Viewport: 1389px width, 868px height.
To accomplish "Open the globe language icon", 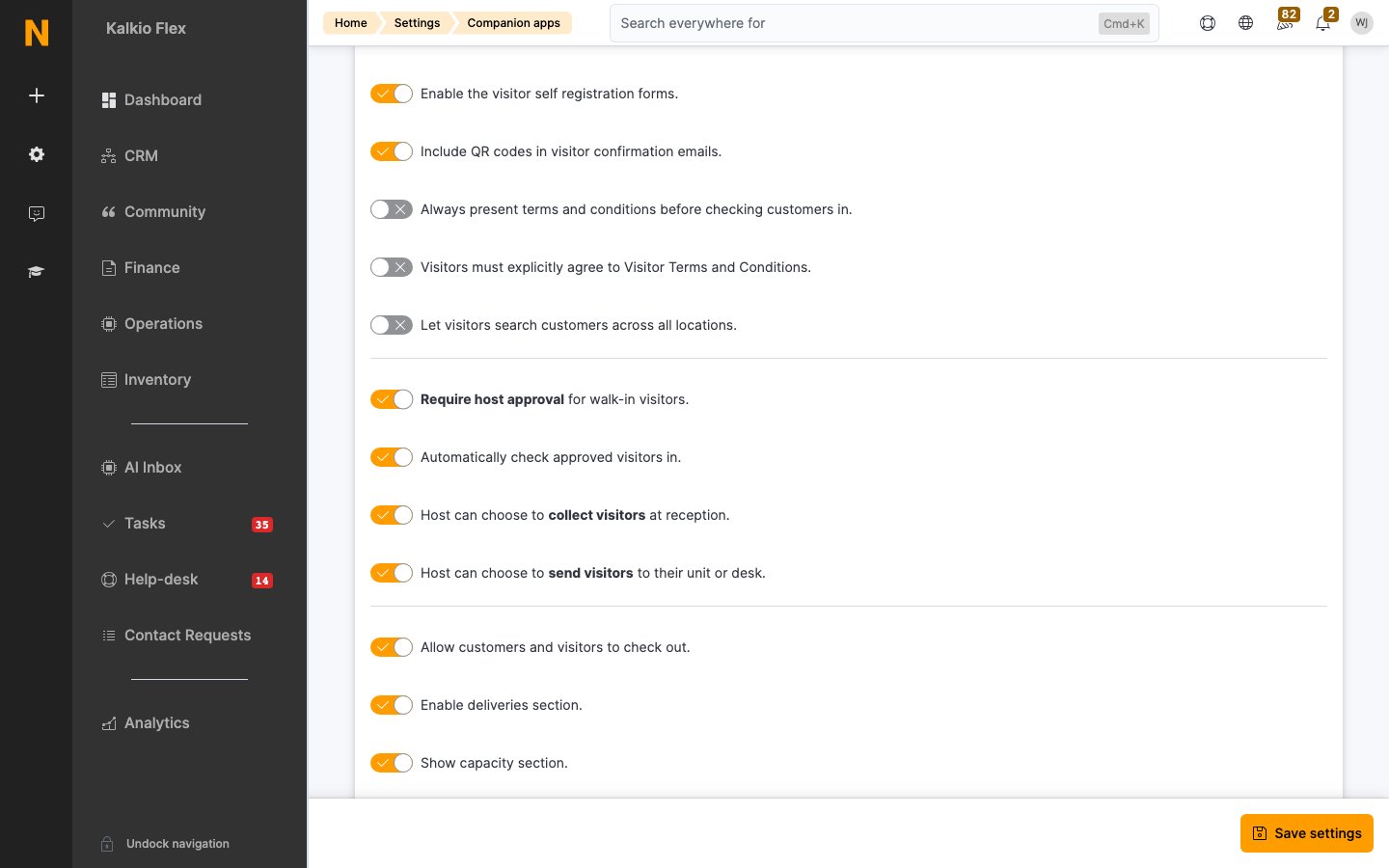I will [x=1246, y=23].
